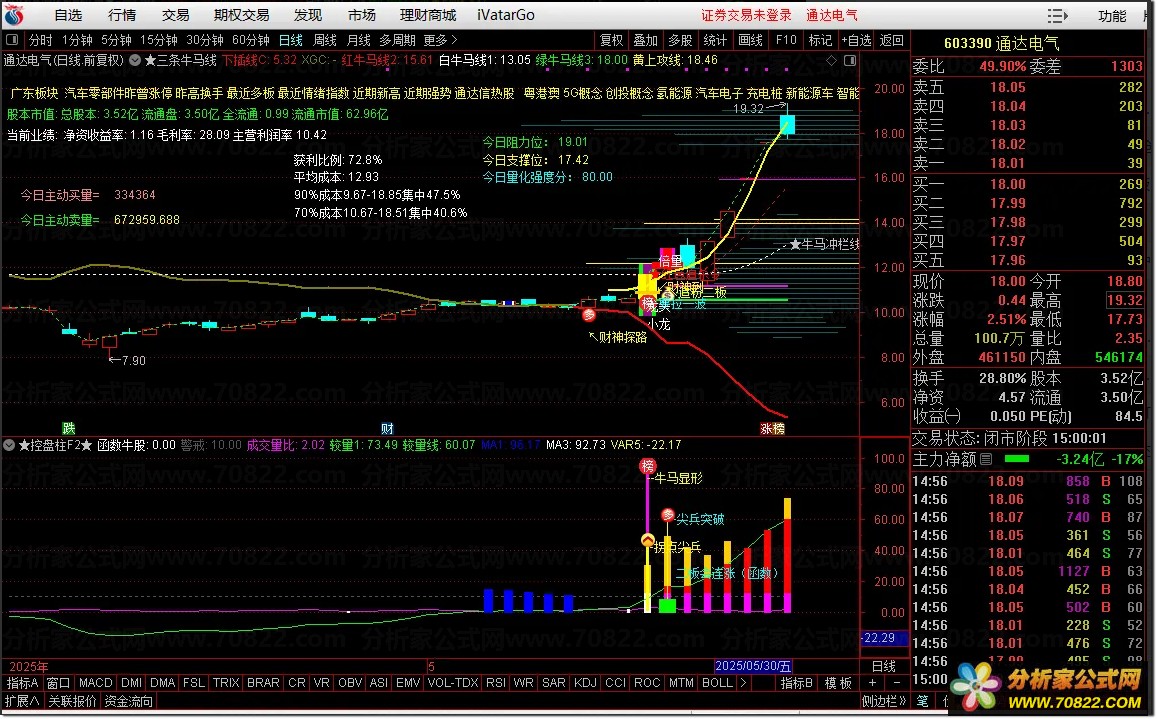Viewport: 1158px width, 719px height.
Task: Click the F10 company info button
Action: pyautogui.click(x=786, y=40)
